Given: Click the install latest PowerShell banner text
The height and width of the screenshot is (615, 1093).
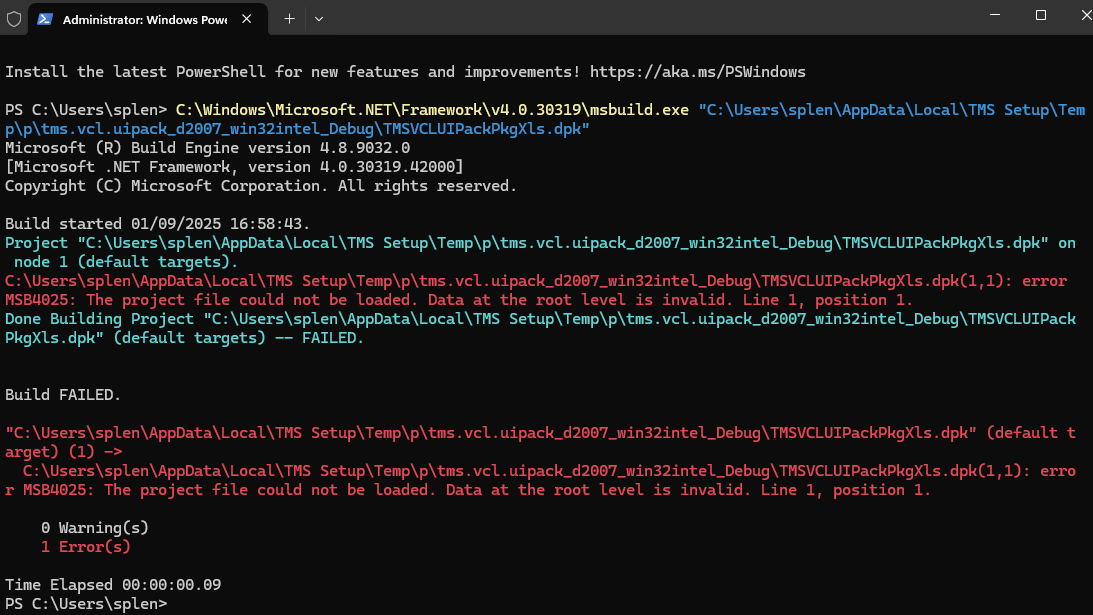Looking at the screenshot, I should click(x=300, y=71).
